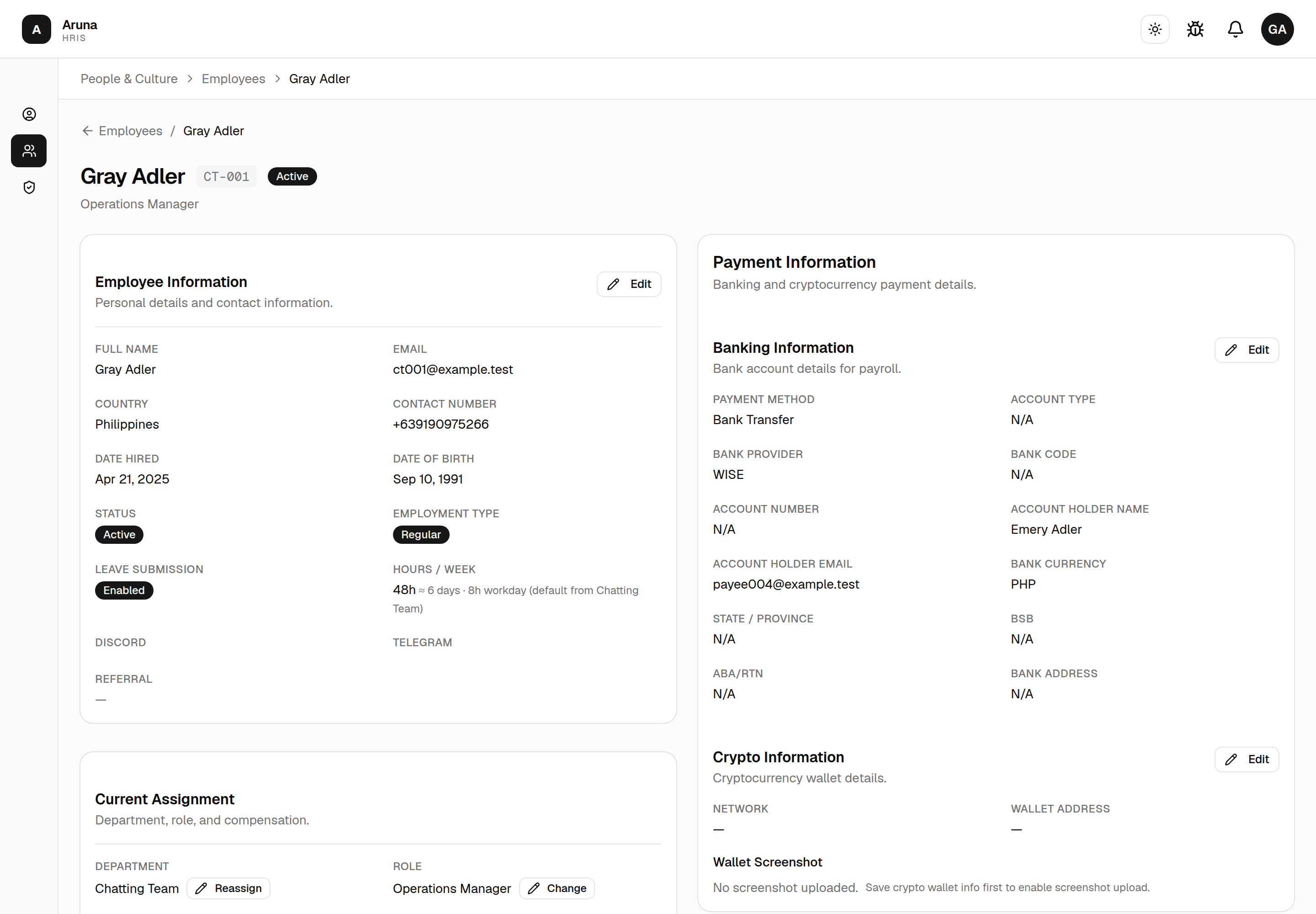Click payment method Bank Transfer
1316x914 pixels.
point(753,420)
